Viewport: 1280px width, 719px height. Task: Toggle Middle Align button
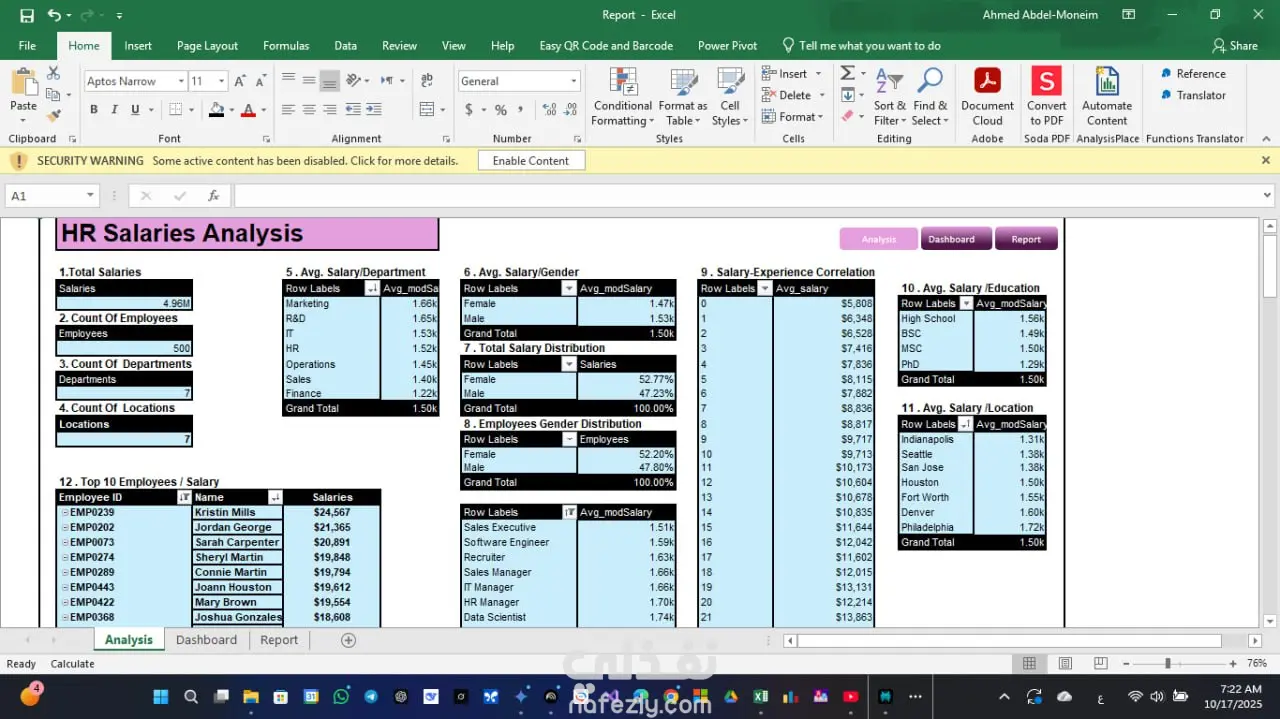[x=308, y=80]
